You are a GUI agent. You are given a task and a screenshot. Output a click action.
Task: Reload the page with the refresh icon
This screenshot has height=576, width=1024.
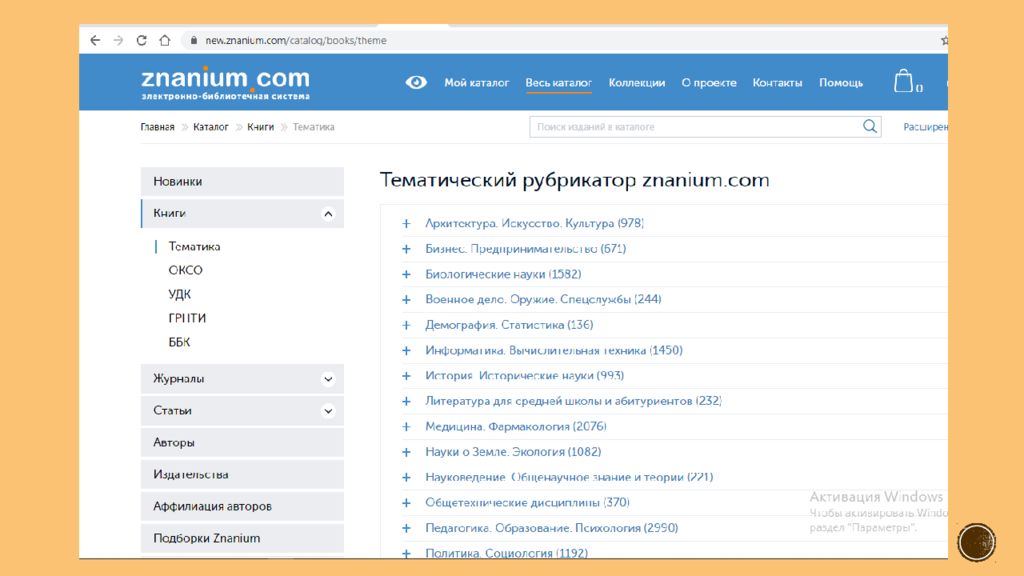(141, 40)
